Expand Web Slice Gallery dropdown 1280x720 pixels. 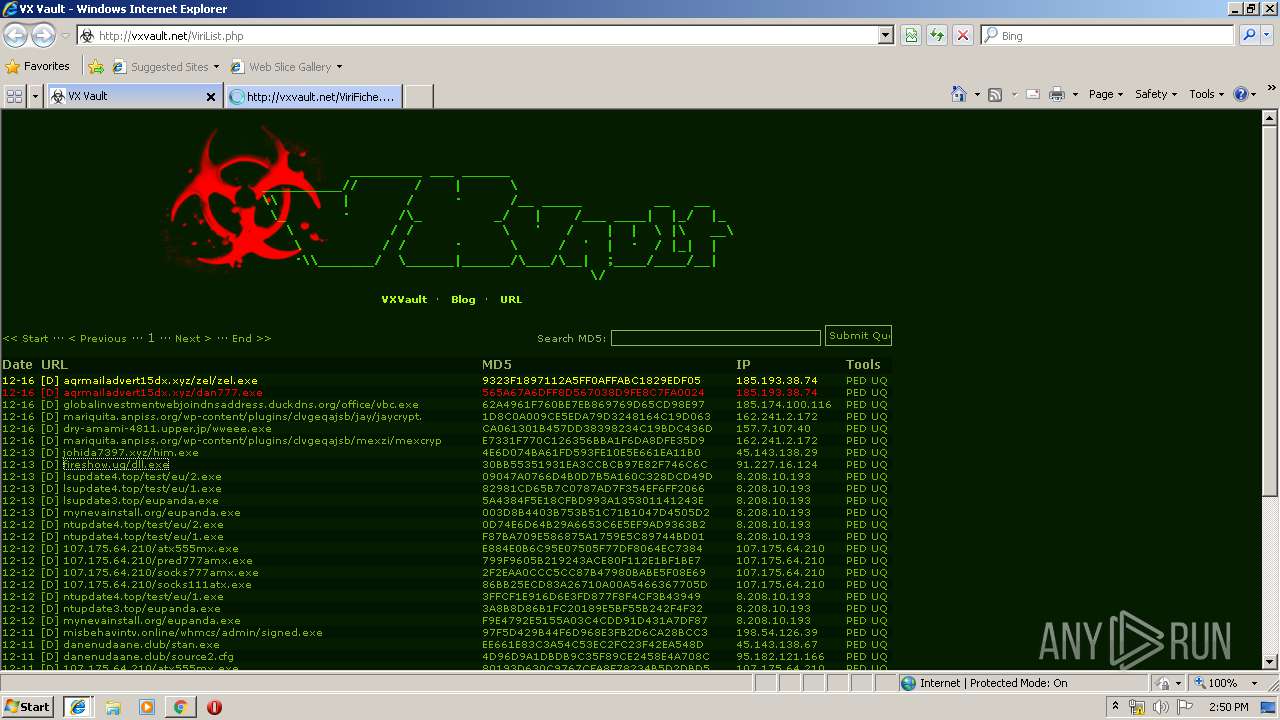(x=339, y=67)
